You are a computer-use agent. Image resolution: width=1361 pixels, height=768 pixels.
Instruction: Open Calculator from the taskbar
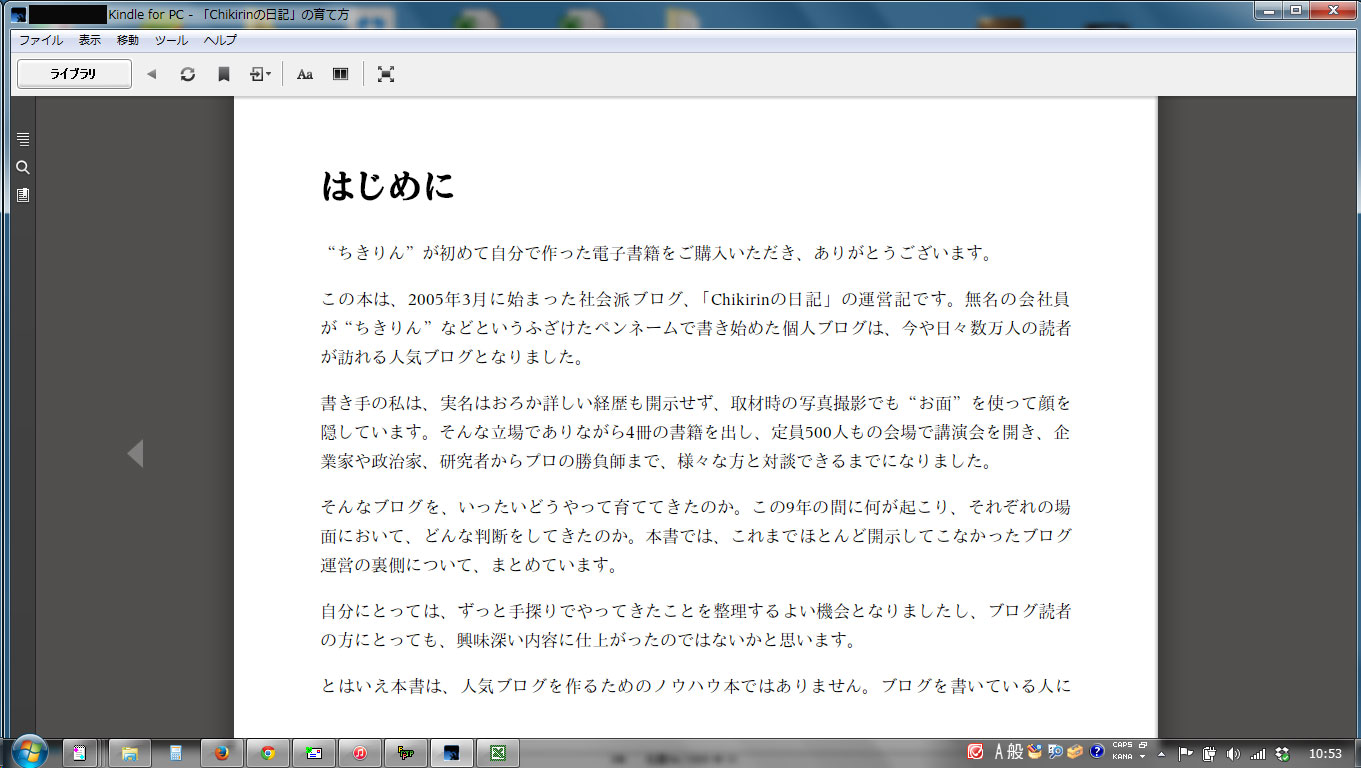176,753
